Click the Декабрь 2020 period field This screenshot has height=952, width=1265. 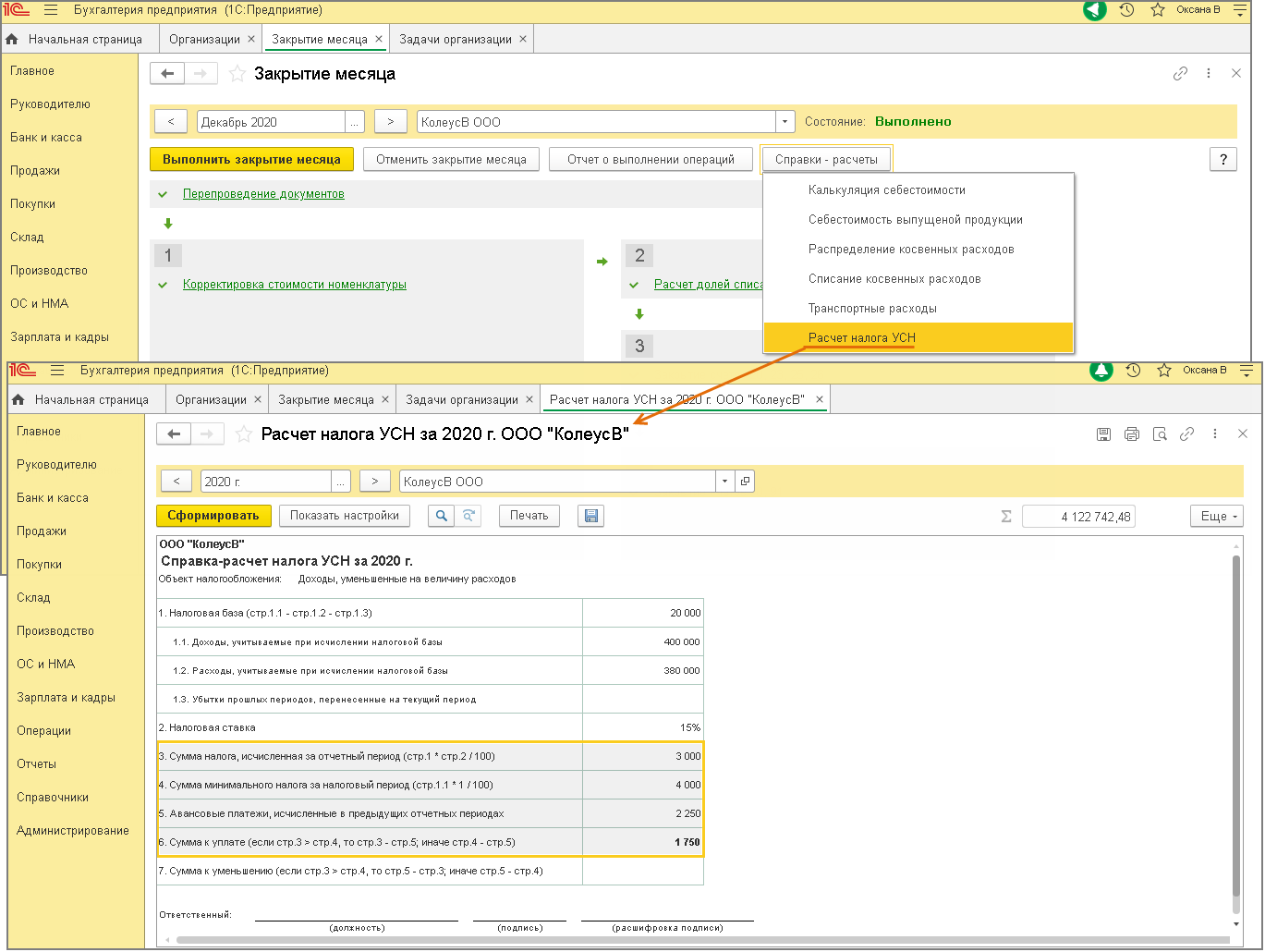[271, 122]
